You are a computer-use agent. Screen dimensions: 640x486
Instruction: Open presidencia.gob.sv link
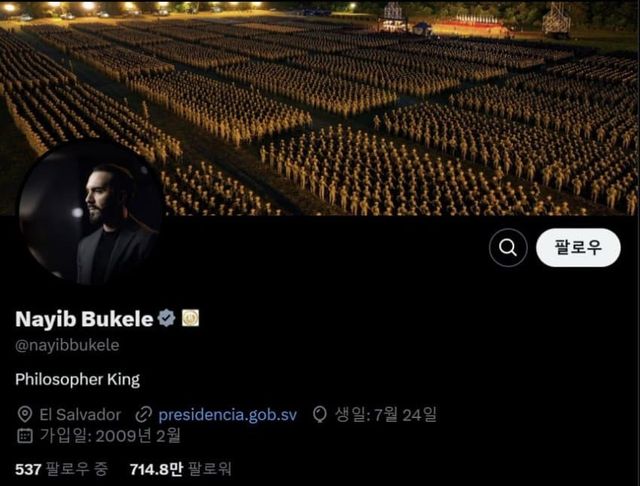pos(227,415)
